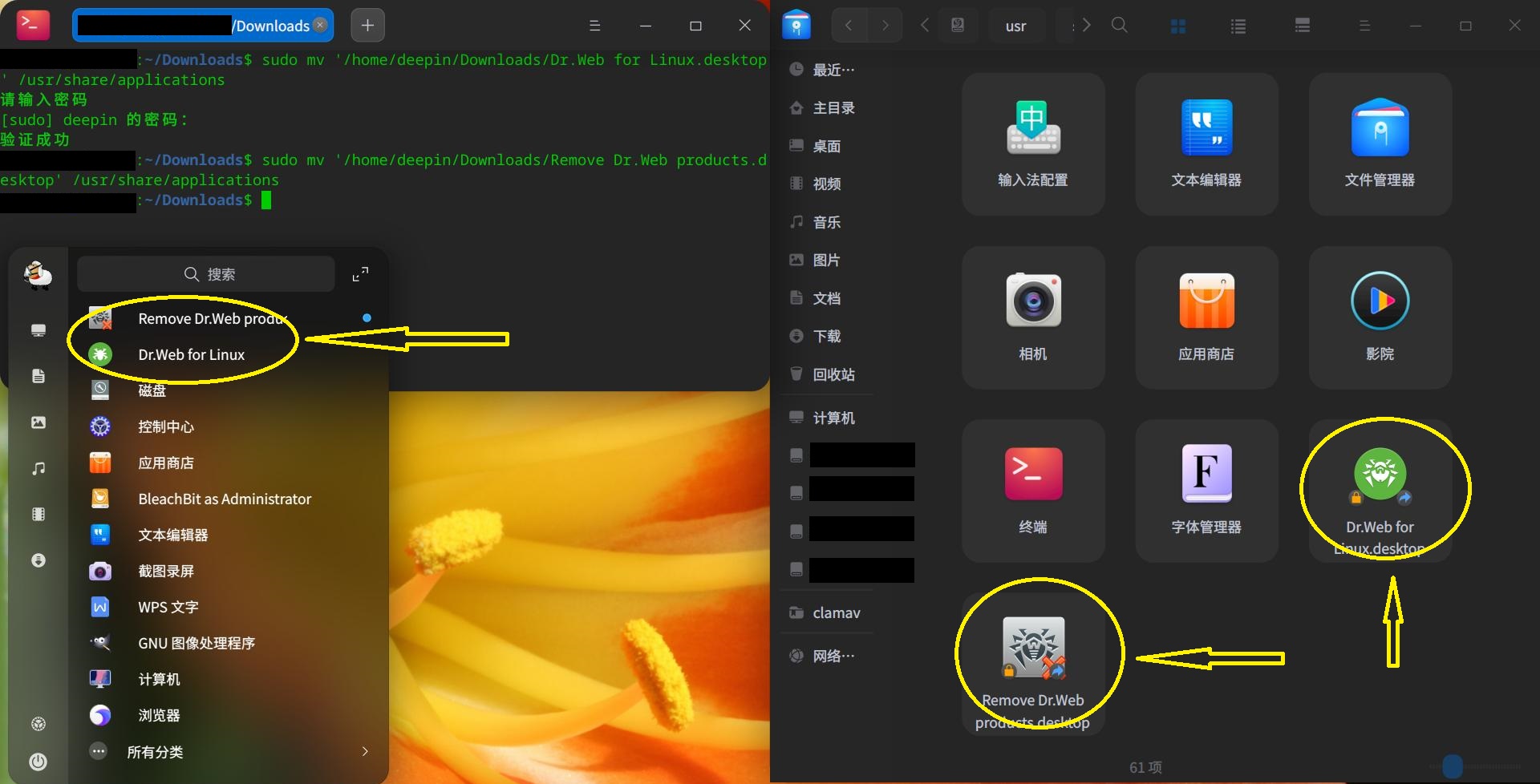
Task: Open the downloads shortcut in launcher sidebar
Action: click(38, 560)
